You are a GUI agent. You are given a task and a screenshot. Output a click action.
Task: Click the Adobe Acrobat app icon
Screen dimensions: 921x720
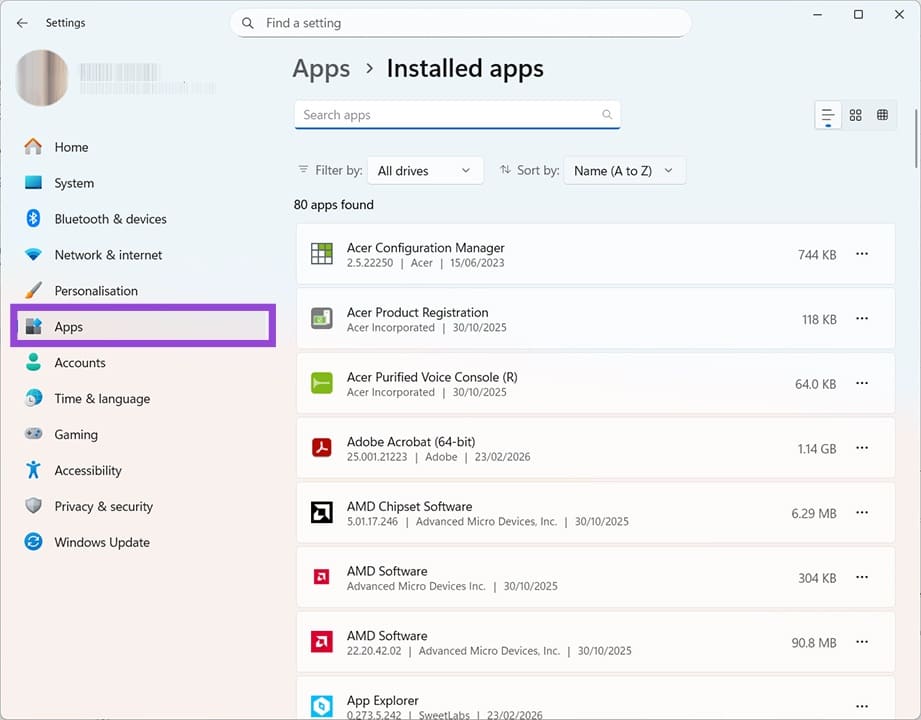[x=321, y=448]
